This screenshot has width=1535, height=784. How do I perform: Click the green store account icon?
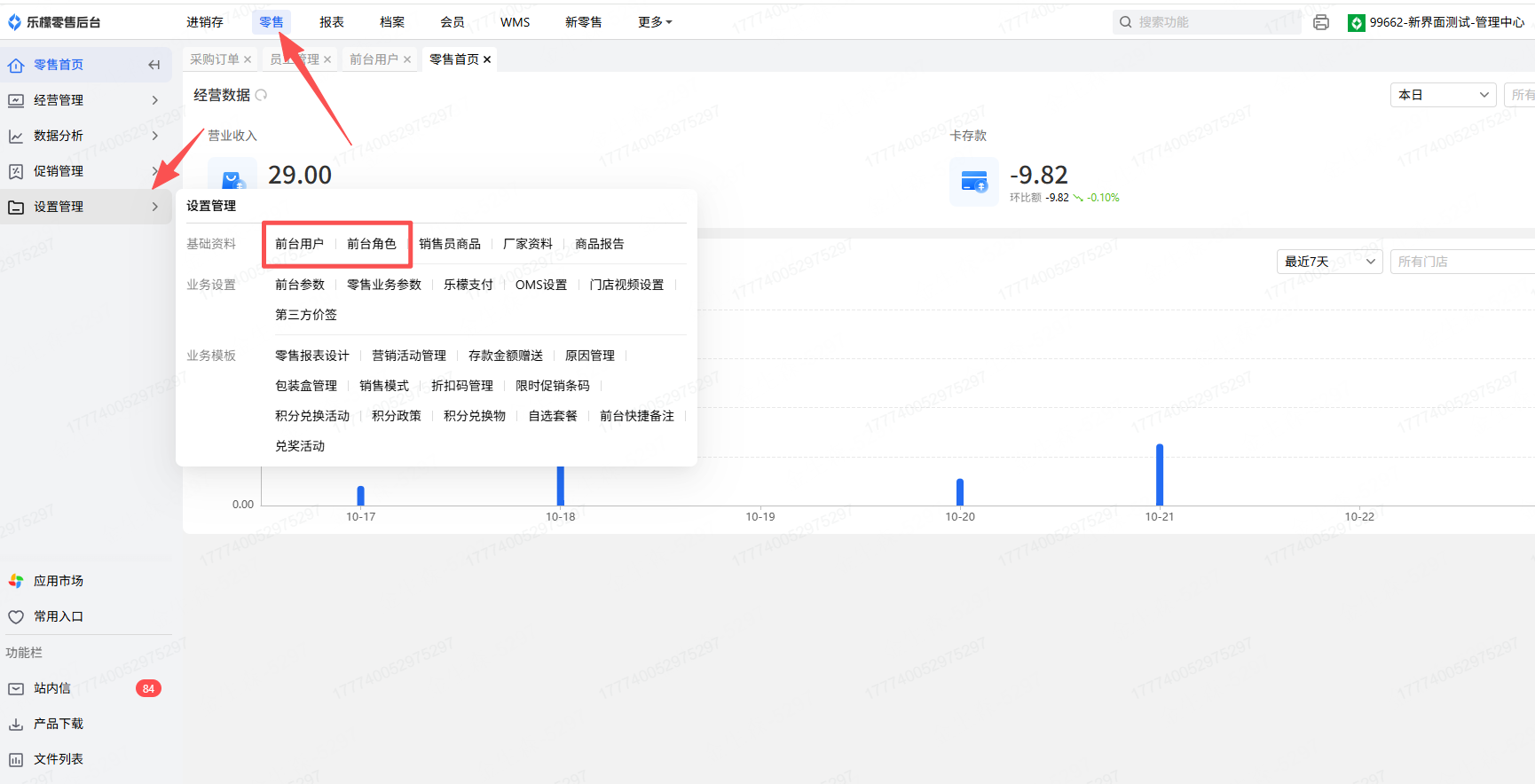point(1357,22)
